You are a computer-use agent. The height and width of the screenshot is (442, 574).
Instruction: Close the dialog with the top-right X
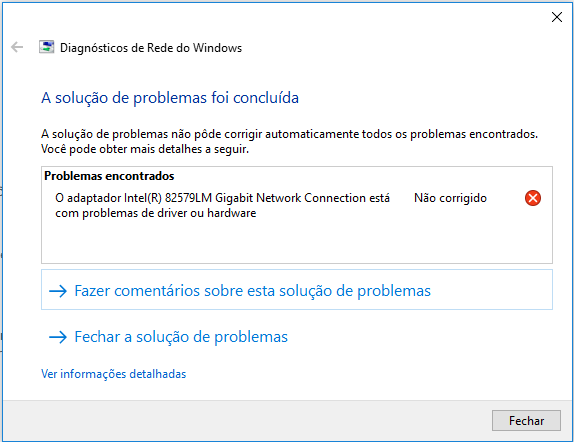(557, 17)
